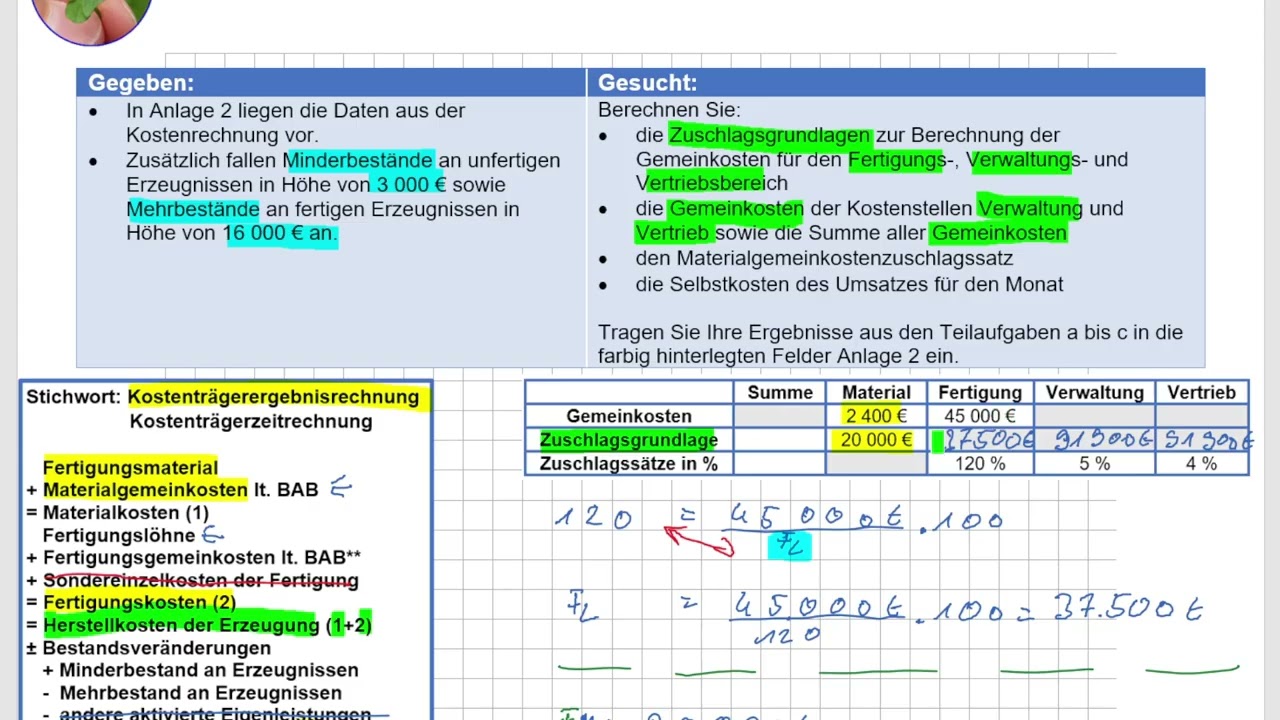Click the text "Berechnen Sie:"
1280x720 pixels.
669,110
